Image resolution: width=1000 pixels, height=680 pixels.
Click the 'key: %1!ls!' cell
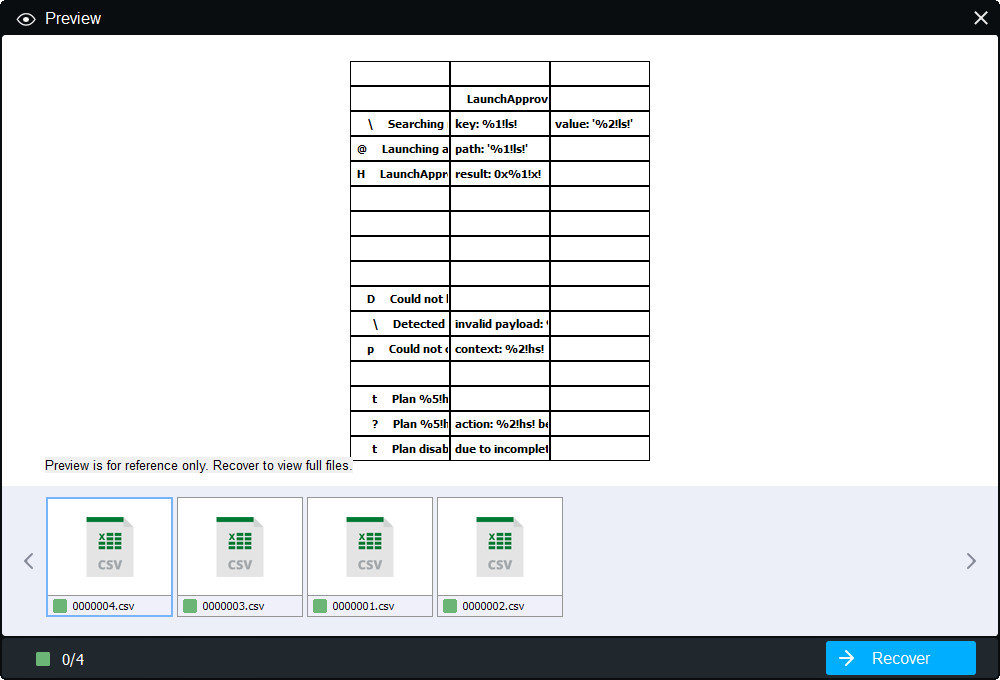[500, 124]
